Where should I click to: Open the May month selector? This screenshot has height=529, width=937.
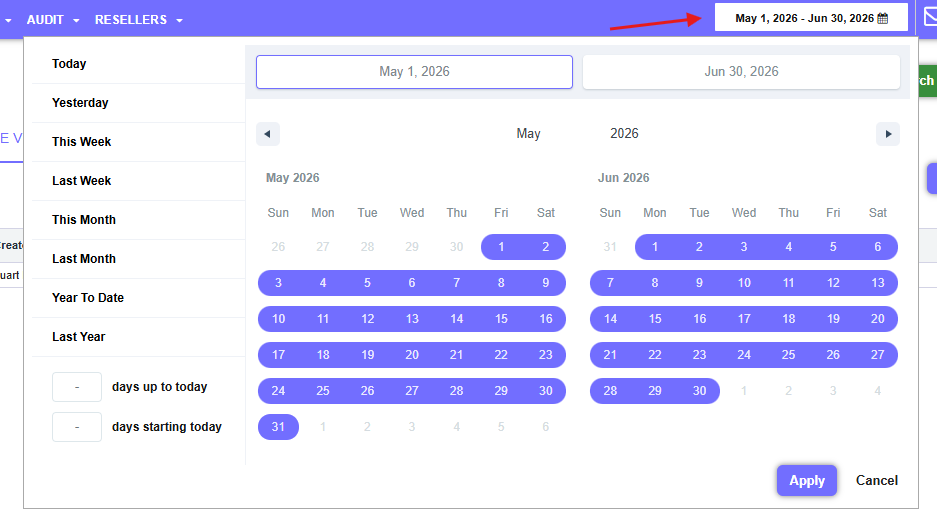(528, 134)
